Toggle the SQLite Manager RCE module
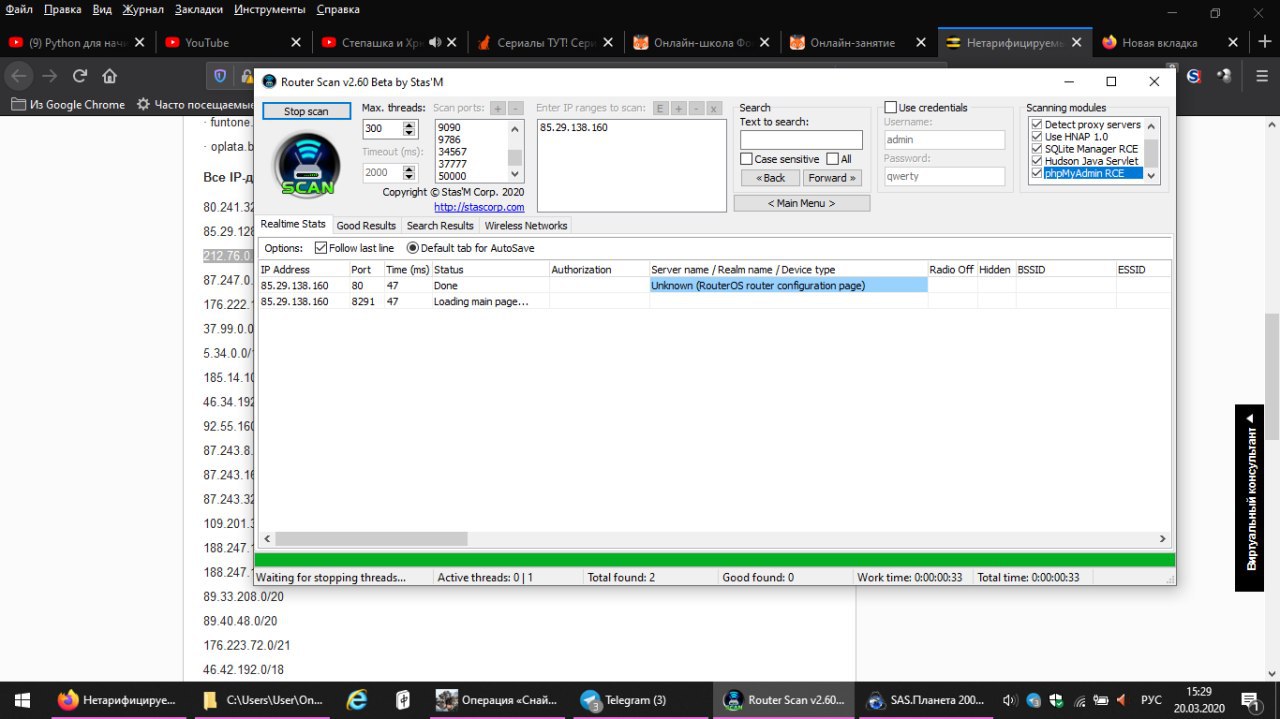Viewport: 1280px width, 719px height. pyautogui.click(x=1037, y=149)
